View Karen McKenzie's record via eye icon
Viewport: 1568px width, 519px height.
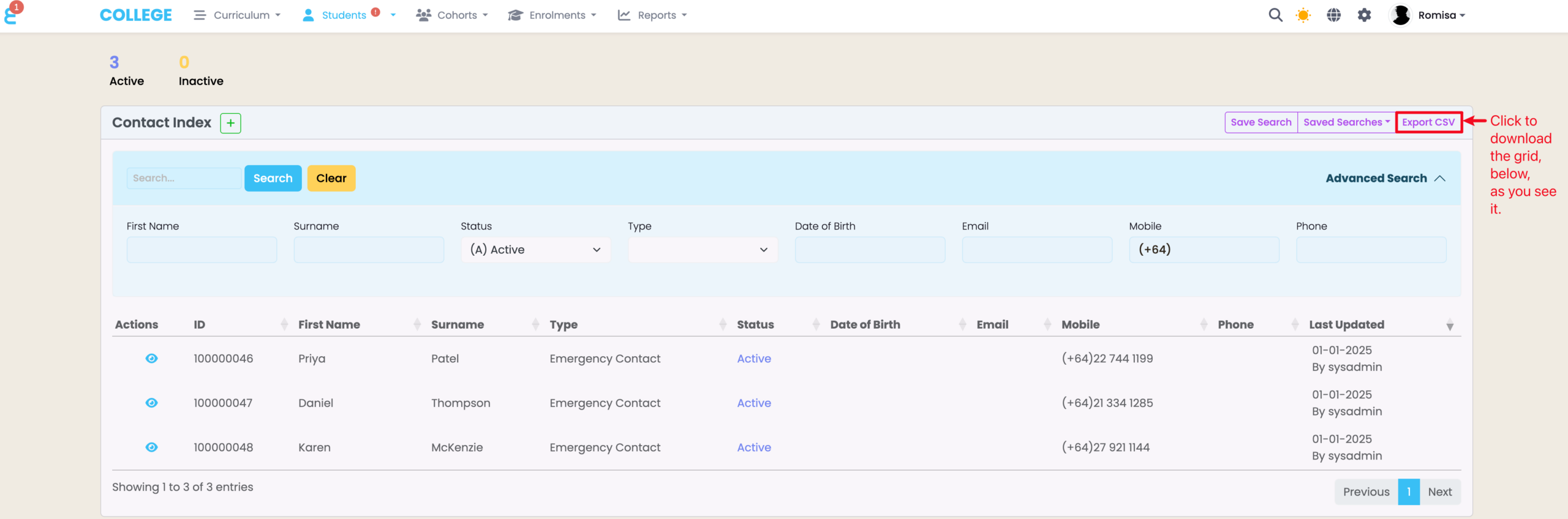pyautogui.click(x=151, y=447)
